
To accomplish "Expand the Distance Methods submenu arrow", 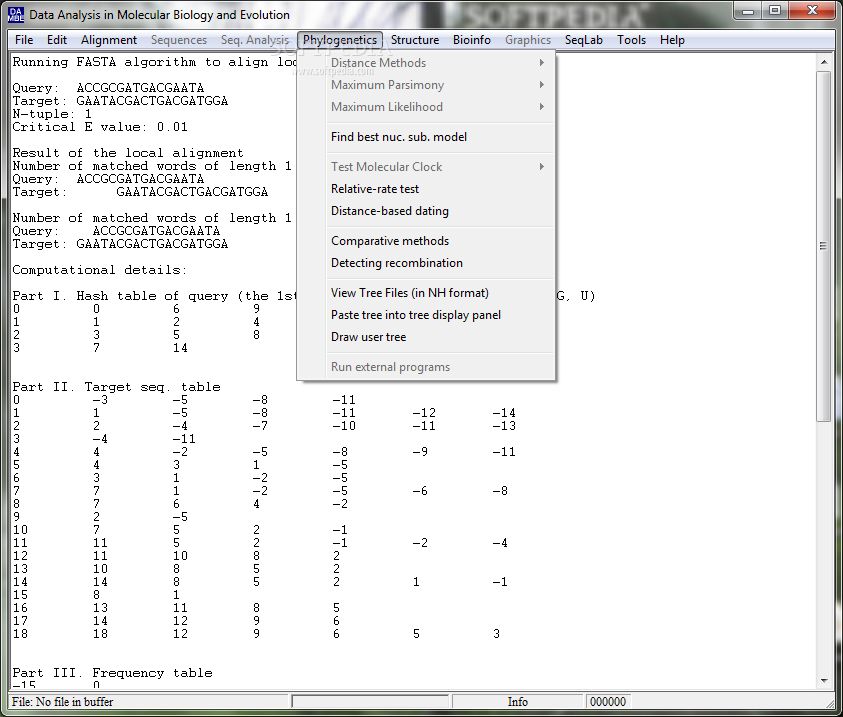I will point(541,63).
